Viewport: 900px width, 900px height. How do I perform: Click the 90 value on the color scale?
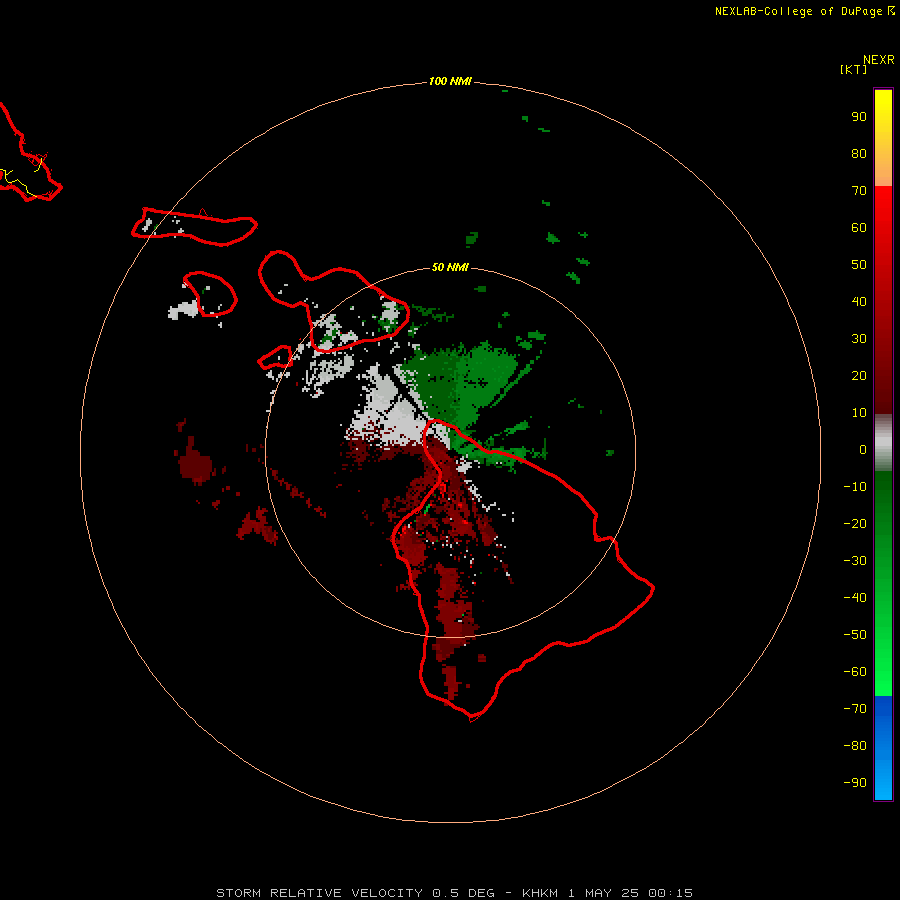click(x=859, y=117)
